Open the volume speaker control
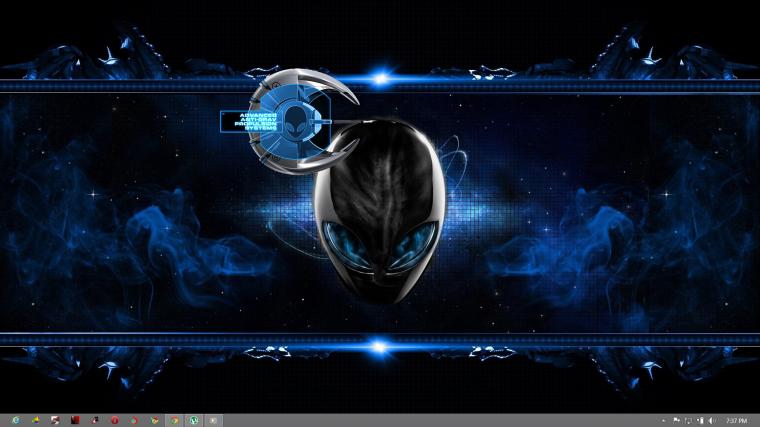This screenshot has height=427, width=760. click(x=712, y=421)
